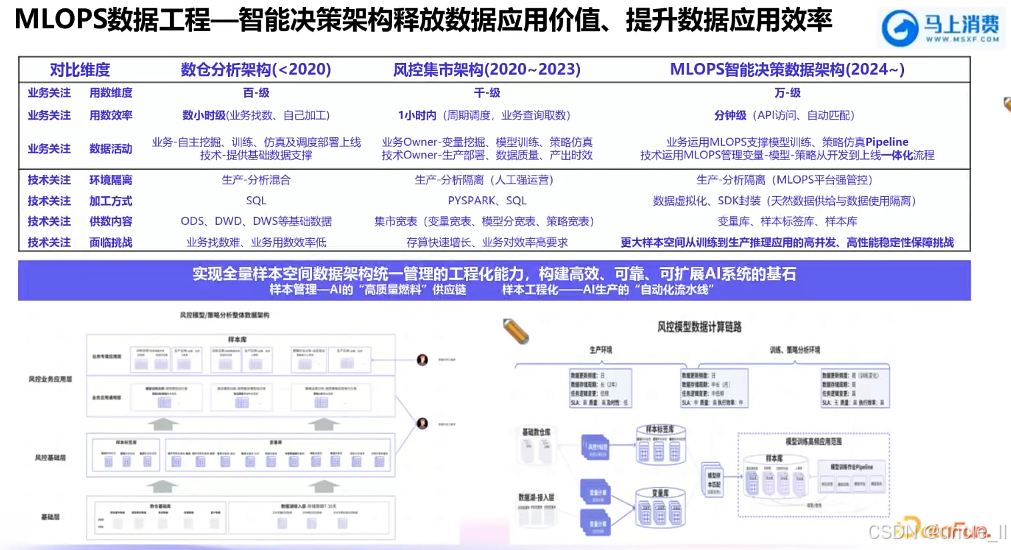Select the 数据源-接入层 document icons
The height and width of the screenshot is (550, 1011).
pyautogui.click(x=536, y=514)
